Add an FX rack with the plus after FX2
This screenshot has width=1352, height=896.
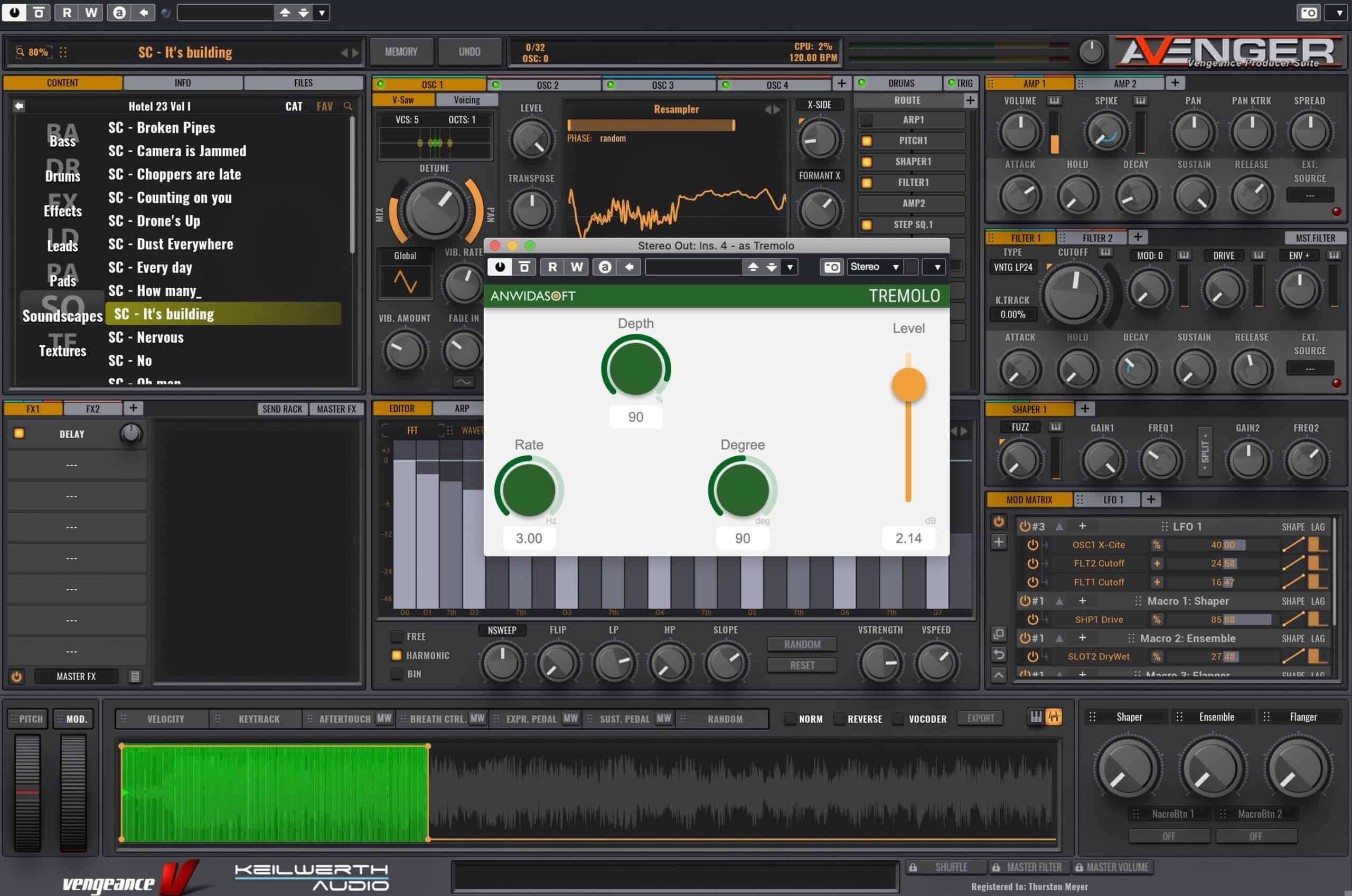pos(133,408)
